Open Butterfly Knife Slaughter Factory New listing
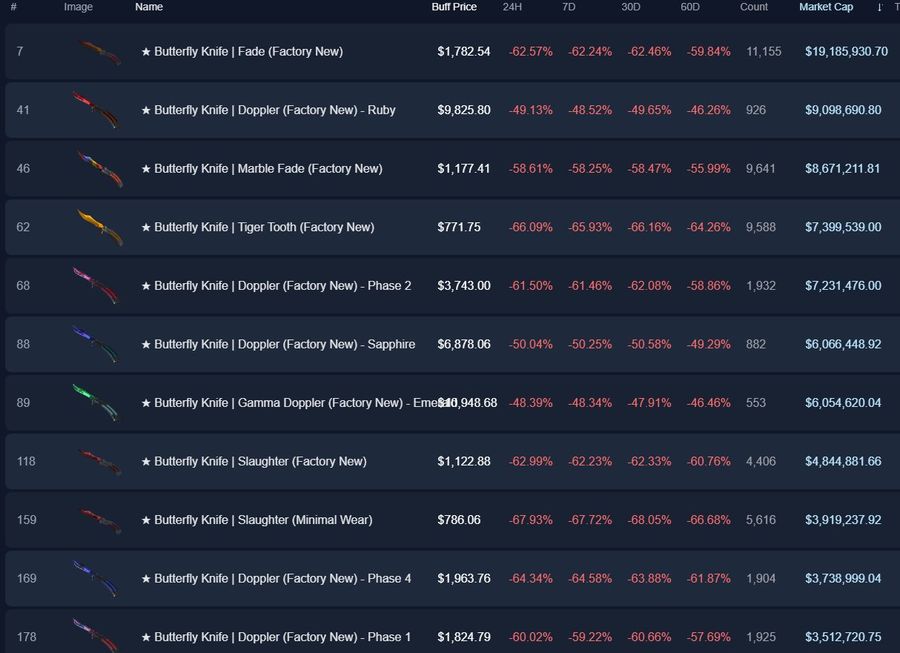Viewport: 900px width, 653px height. pos(254,461)
